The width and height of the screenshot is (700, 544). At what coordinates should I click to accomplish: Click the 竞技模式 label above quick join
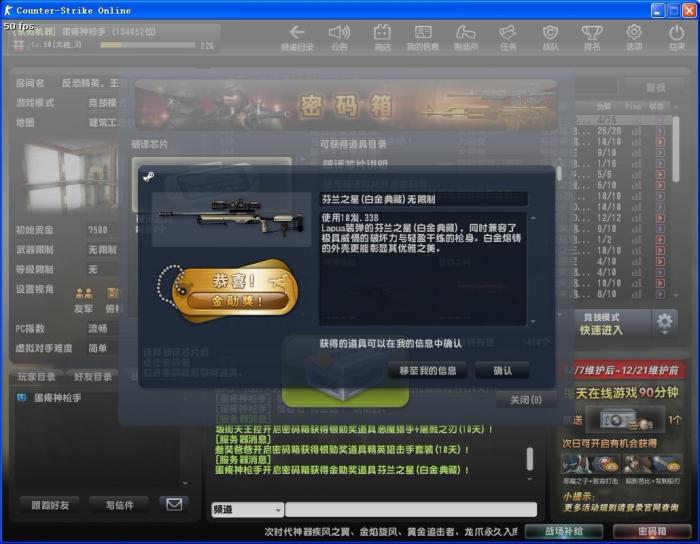click(x=601, y=317)
